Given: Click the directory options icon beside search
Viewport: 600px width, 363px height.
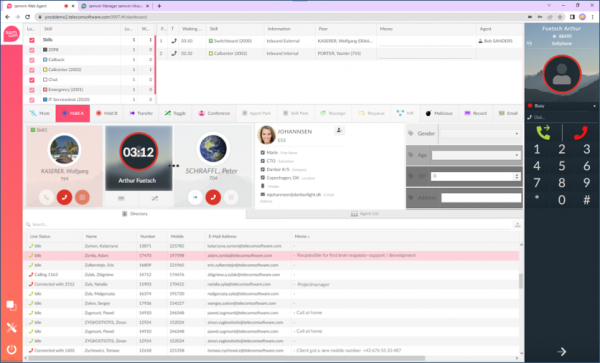Looking at the screenshot, I should pyautogui.click(x=517, y=225).
